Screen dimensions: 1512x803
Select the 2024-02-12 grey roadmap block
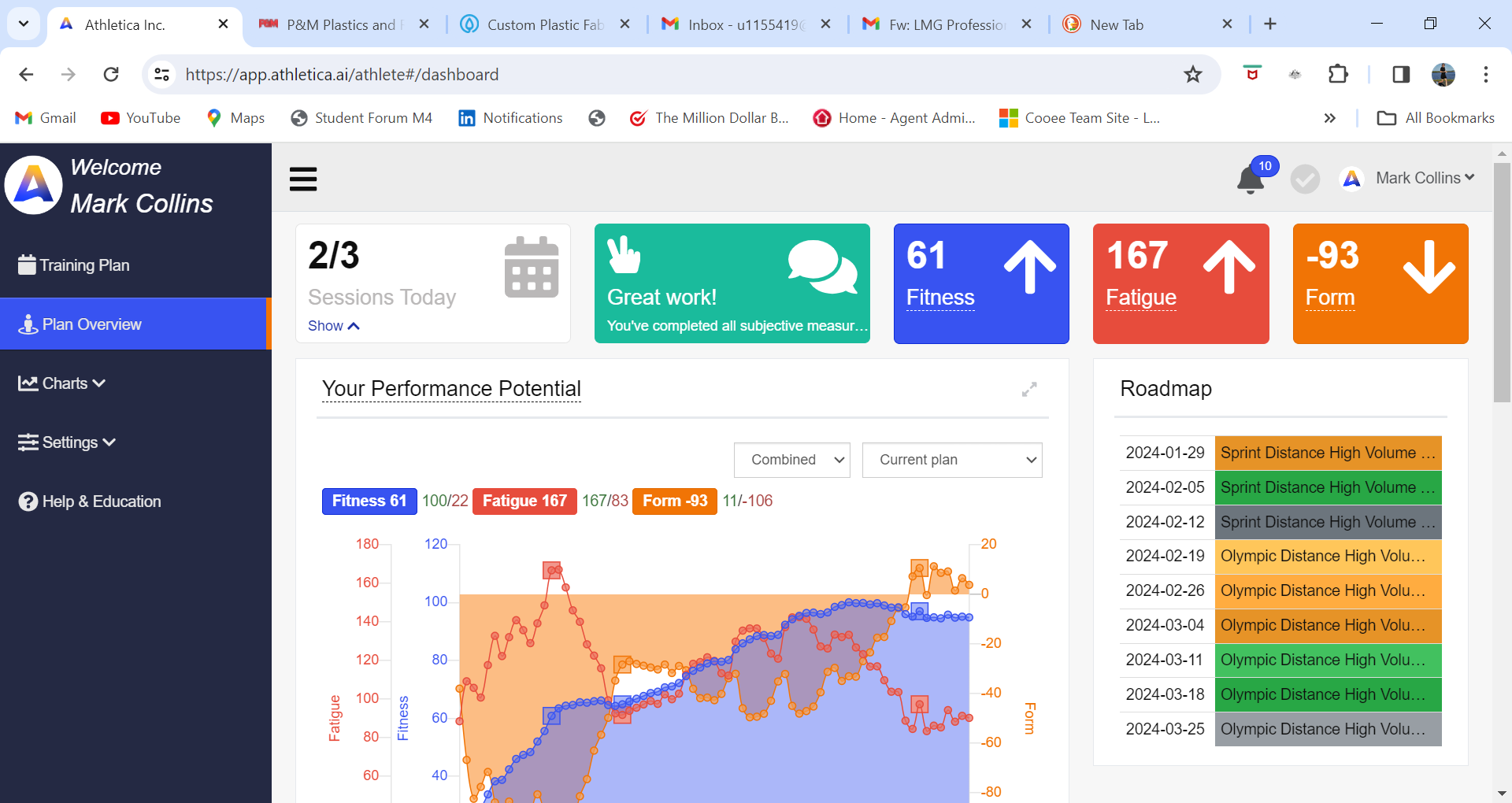coord(1328,522)
